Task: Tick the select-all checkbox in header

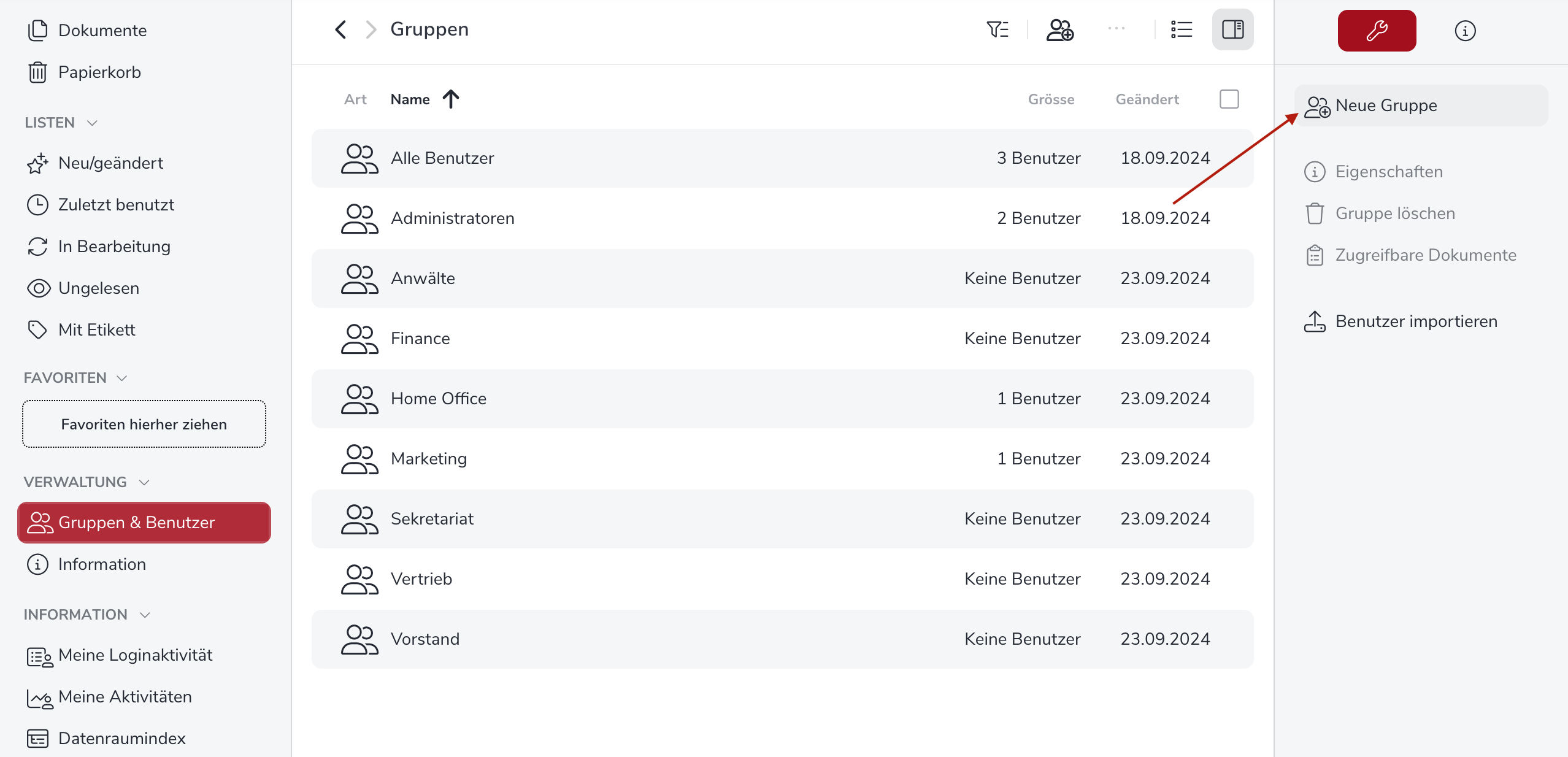Action: pyautogui.click(x=1229, y=99)
